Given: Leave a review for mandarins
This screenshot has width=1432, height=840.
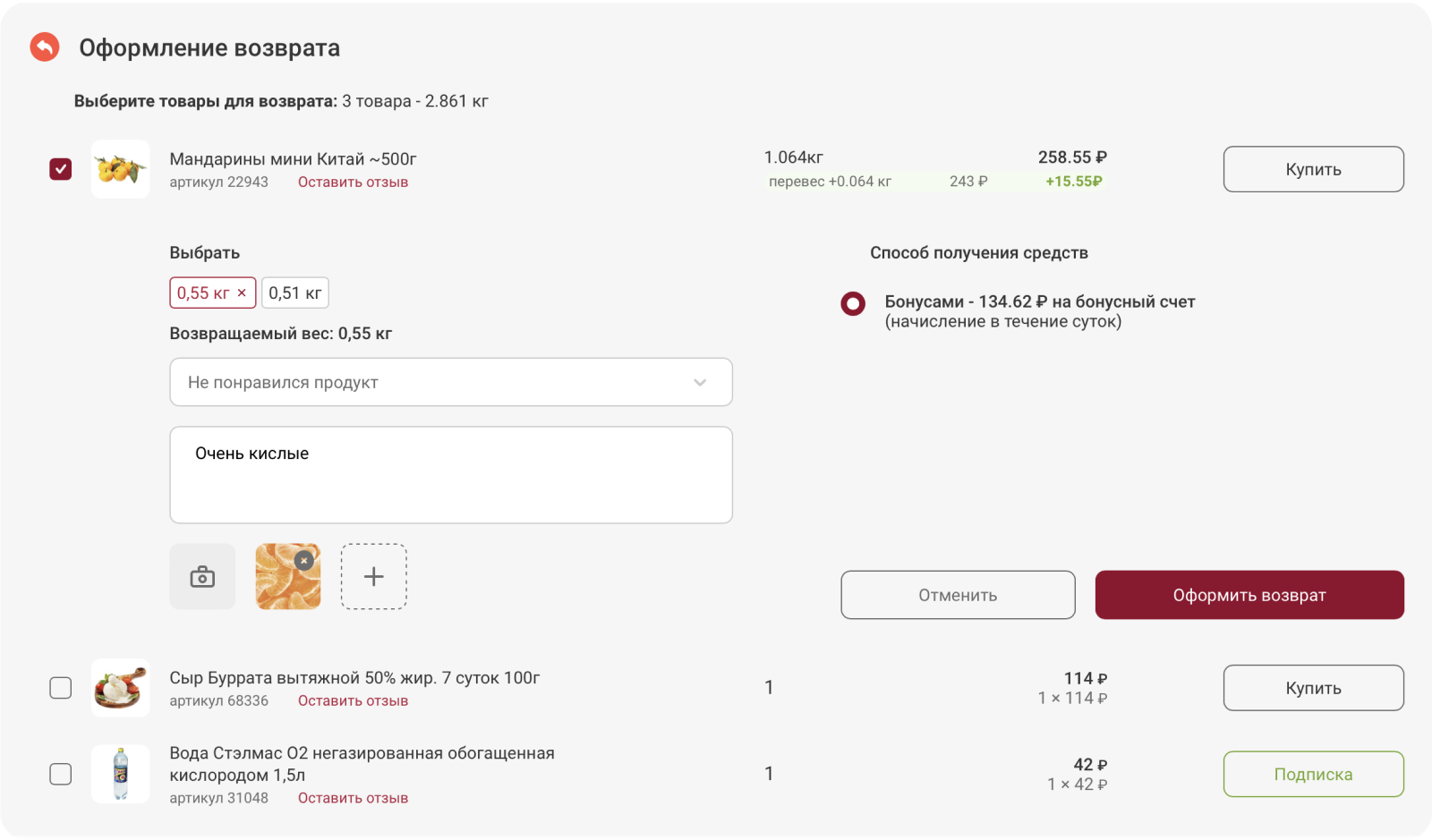Looking at the screenshot, I should (x=353, y=182).
